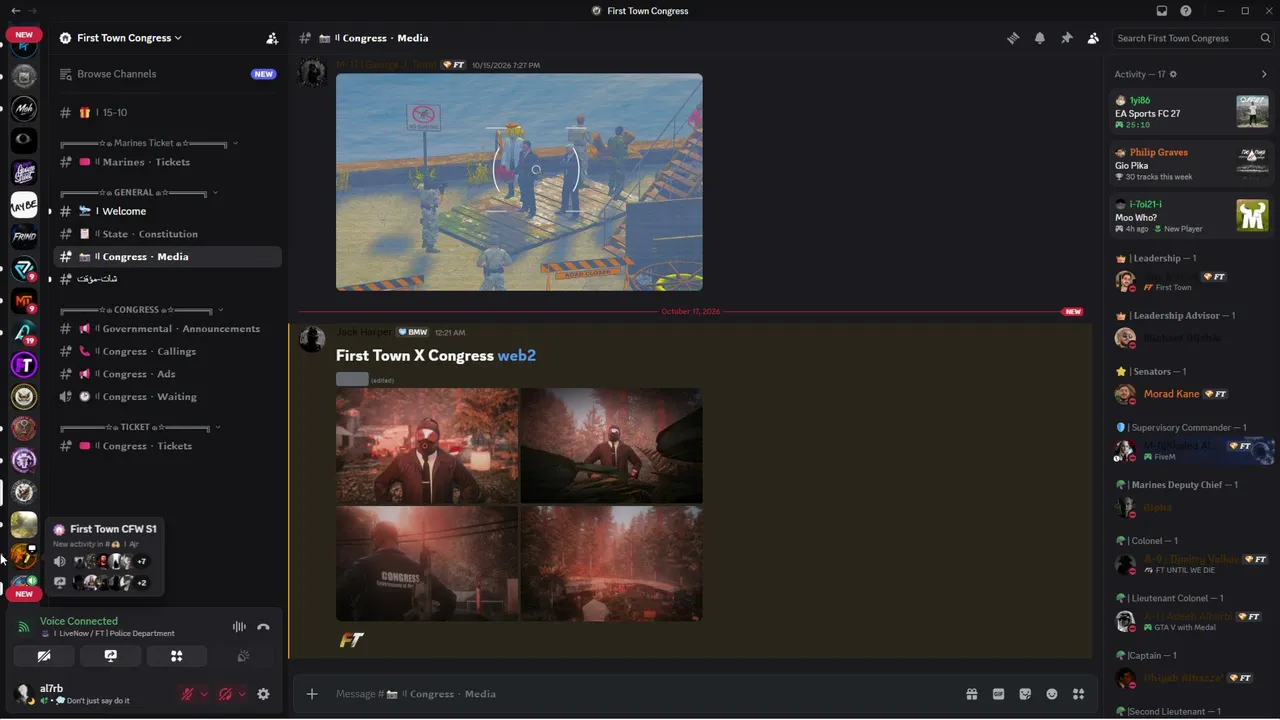Go to Governmental · Announcements channel

(x=167, y=329)
